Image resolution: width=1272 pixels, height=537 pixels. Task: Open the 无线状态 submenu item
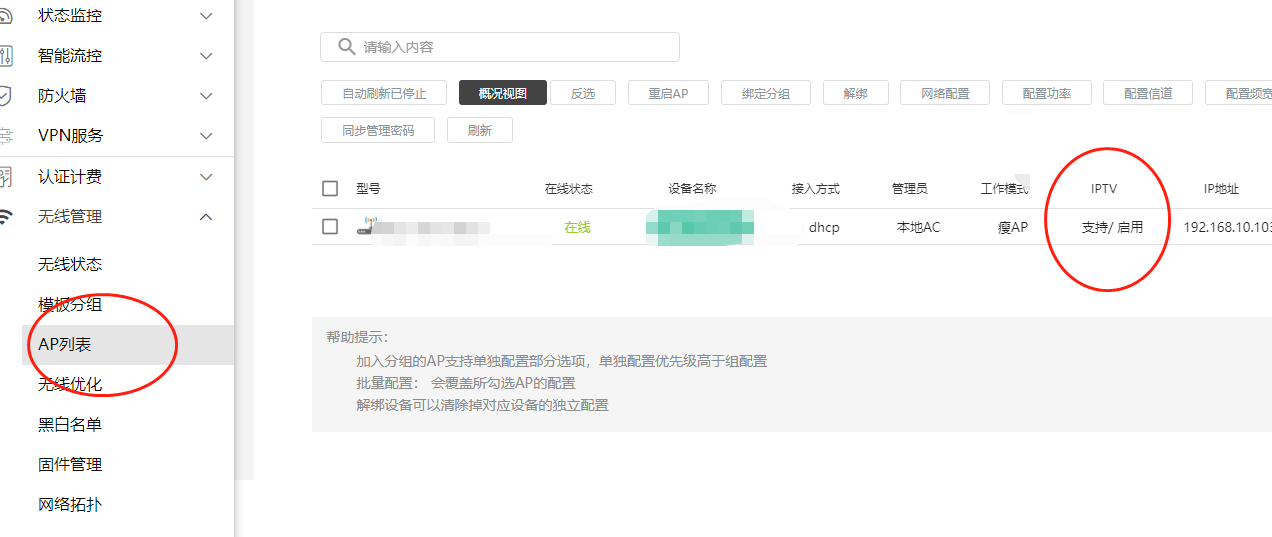coord(70,264)
